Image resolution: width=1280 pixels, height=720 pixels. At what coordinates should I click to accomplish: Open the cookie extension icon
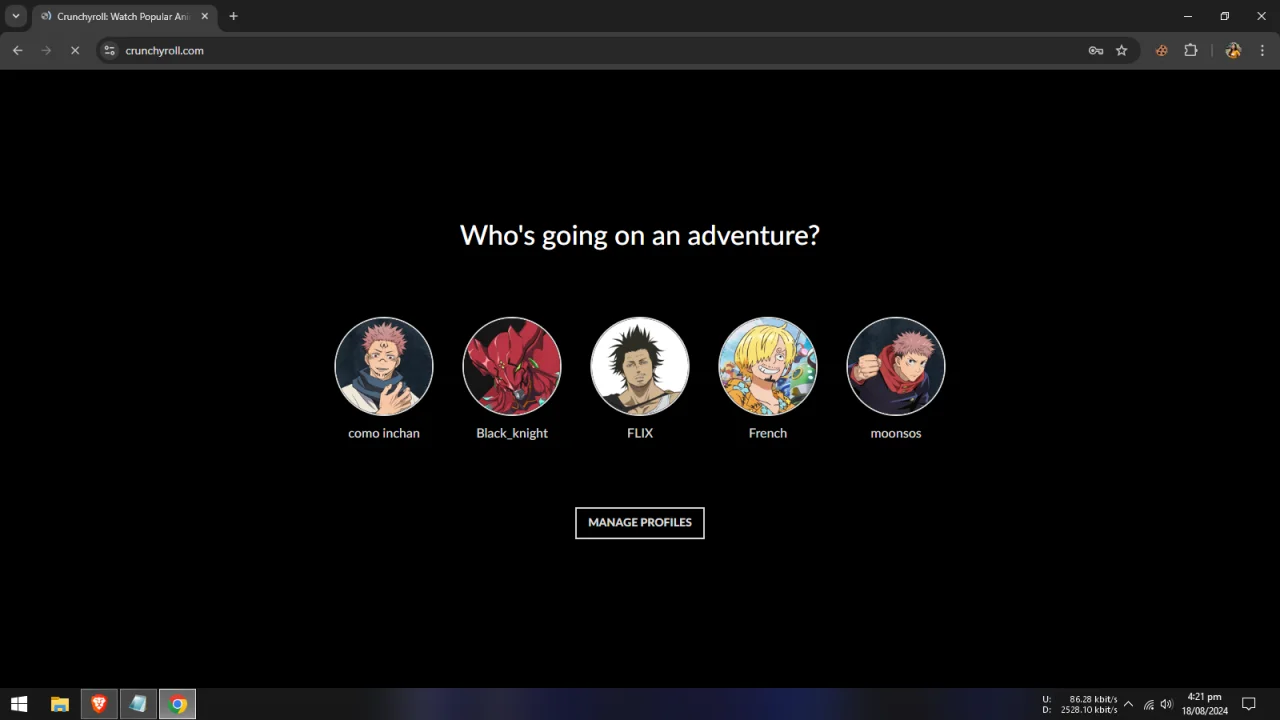coord(1162,50)
